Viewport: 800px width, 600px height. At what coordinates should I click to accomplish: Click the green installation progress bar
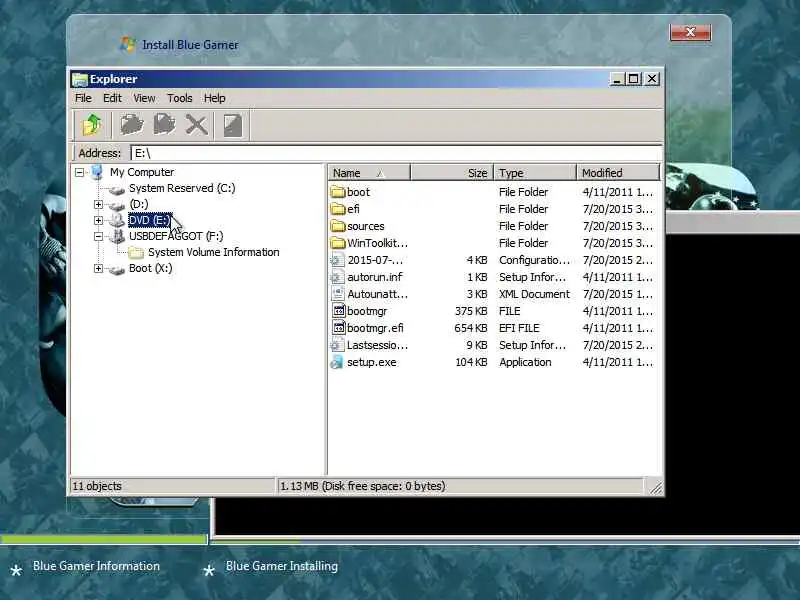[x=104, y=539]
